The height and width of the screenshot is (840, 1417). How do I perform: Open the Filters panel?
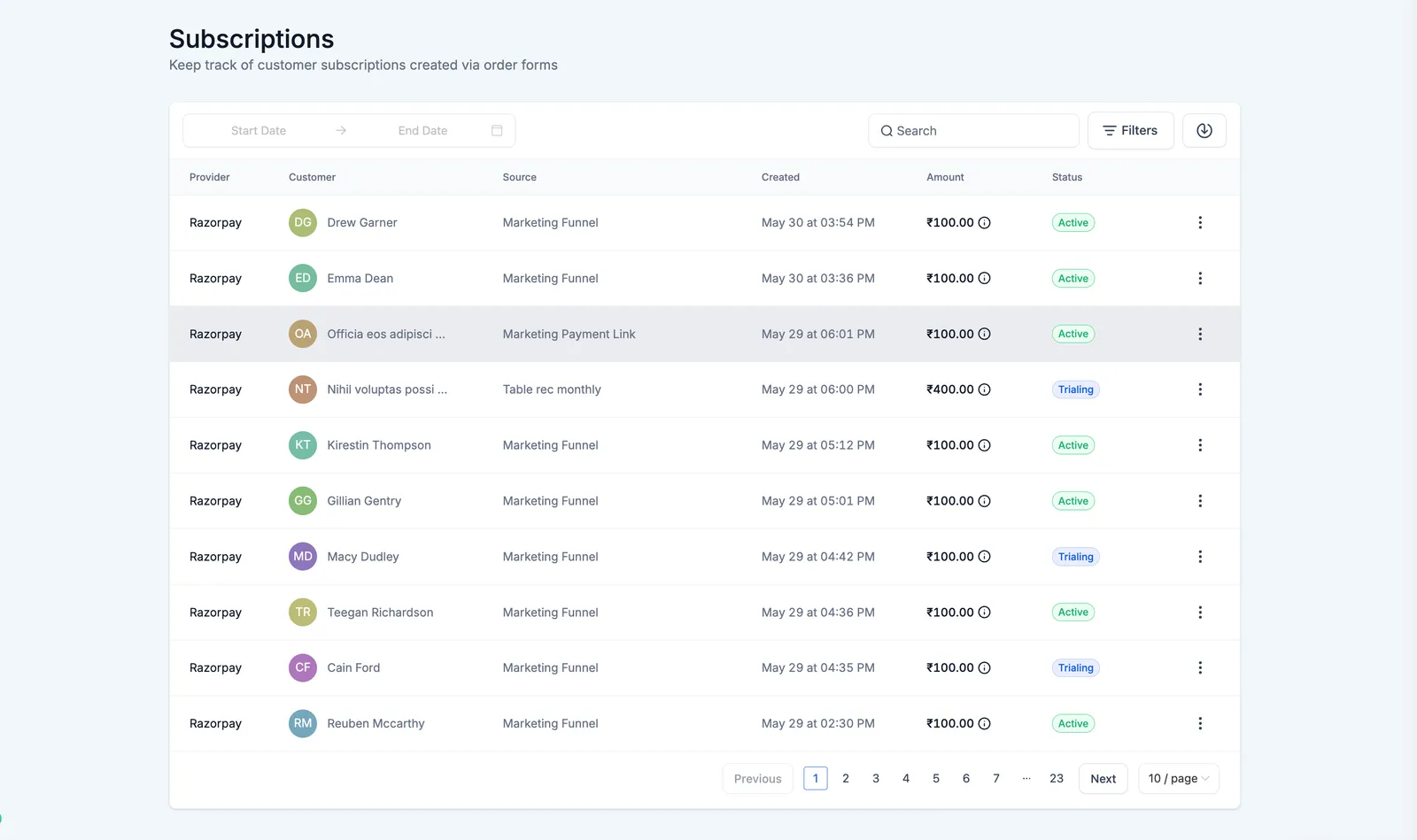click(x=1130, y=130)
